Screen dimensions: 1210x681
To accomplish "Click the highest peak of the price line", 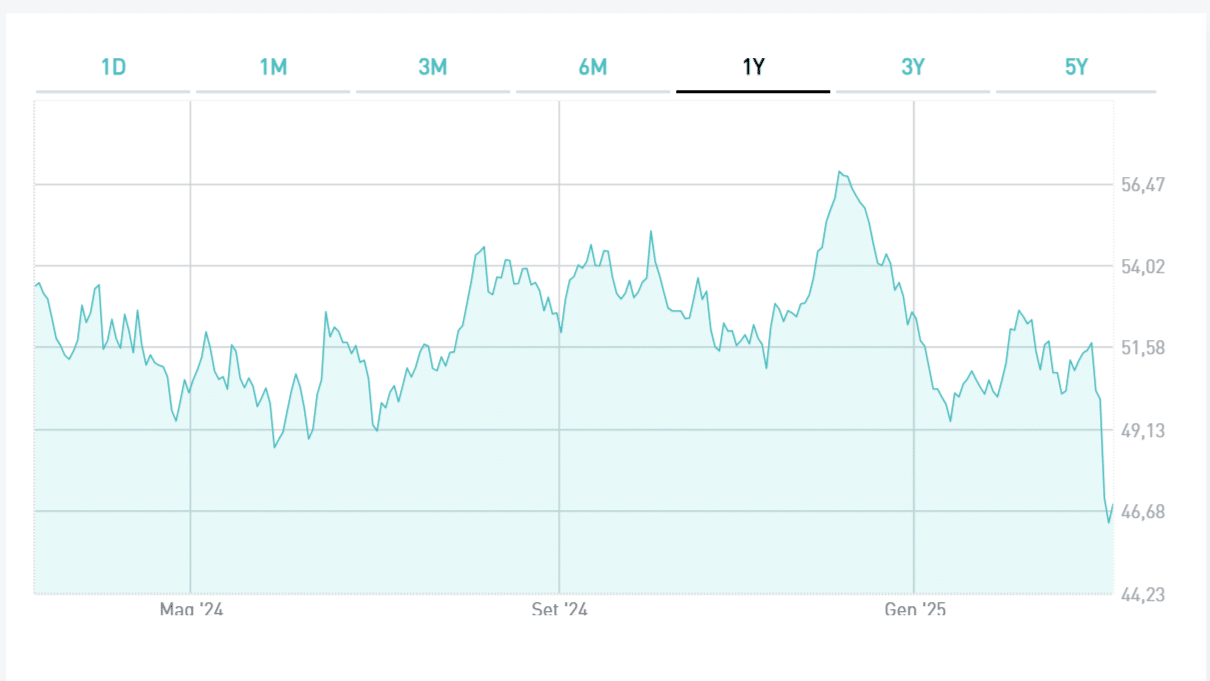I will (x=840, y=172).
